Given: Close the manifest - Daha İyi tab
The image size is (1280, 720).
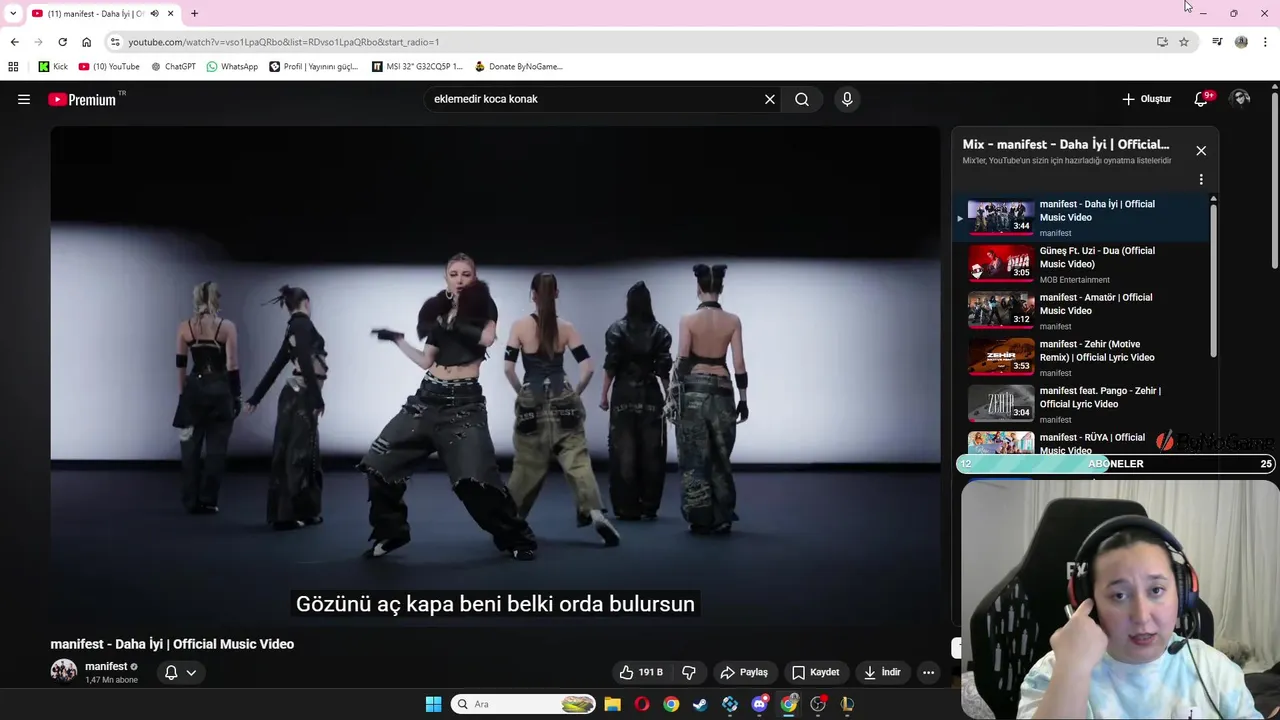Looking at the screenshot, I should [x=170, y=13].
